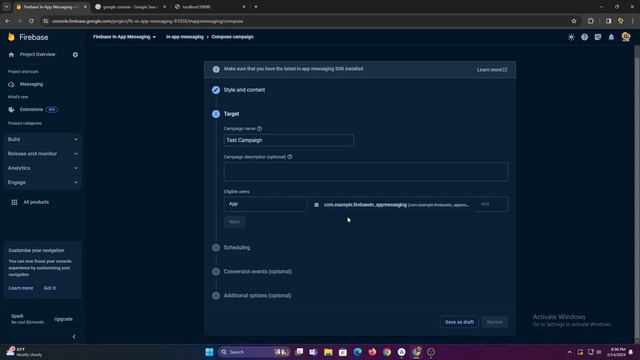Open the Style and content step
This screenshot has width=640, height=360.
pyautogui.click(x=244, y=90)
